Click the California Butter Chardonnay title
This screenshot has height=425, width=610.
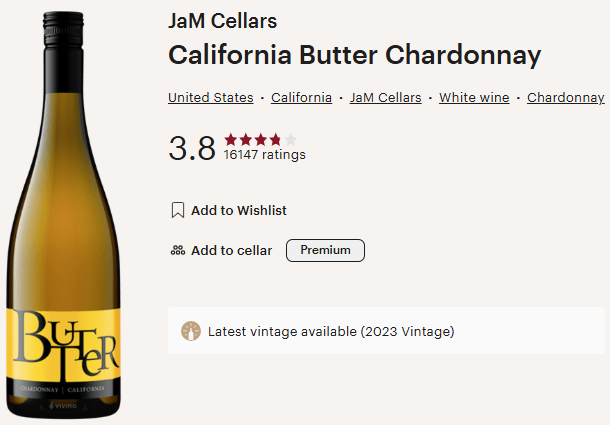point(355,55)
